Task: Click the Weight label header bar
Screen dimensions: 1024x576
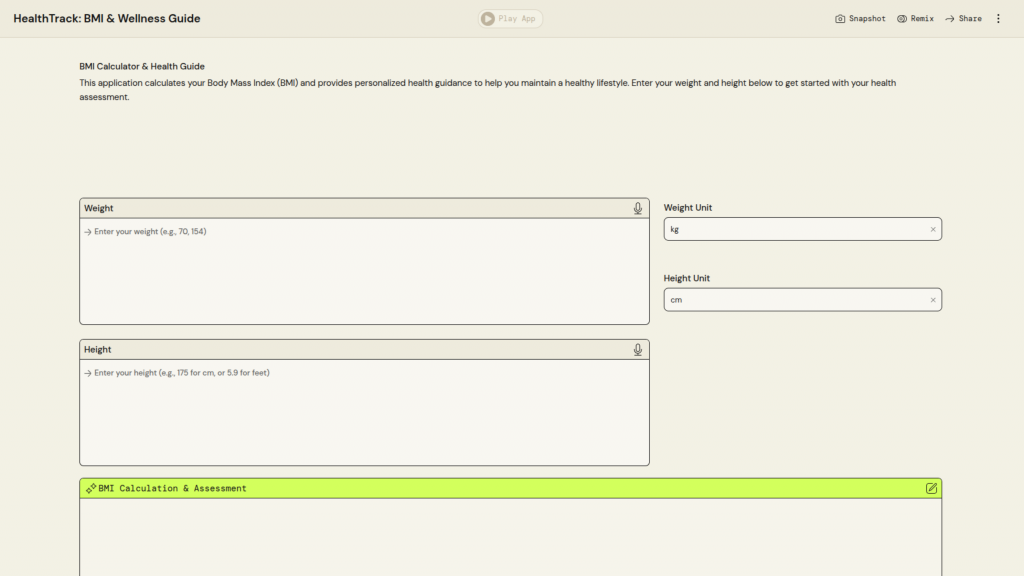Action: (350, 208)
